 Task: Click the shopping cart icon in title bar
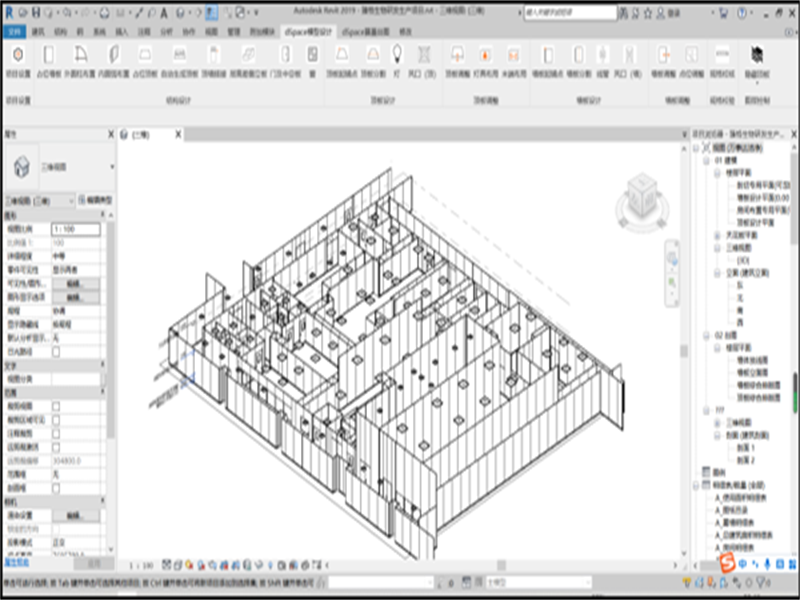(x=723, y=13)
